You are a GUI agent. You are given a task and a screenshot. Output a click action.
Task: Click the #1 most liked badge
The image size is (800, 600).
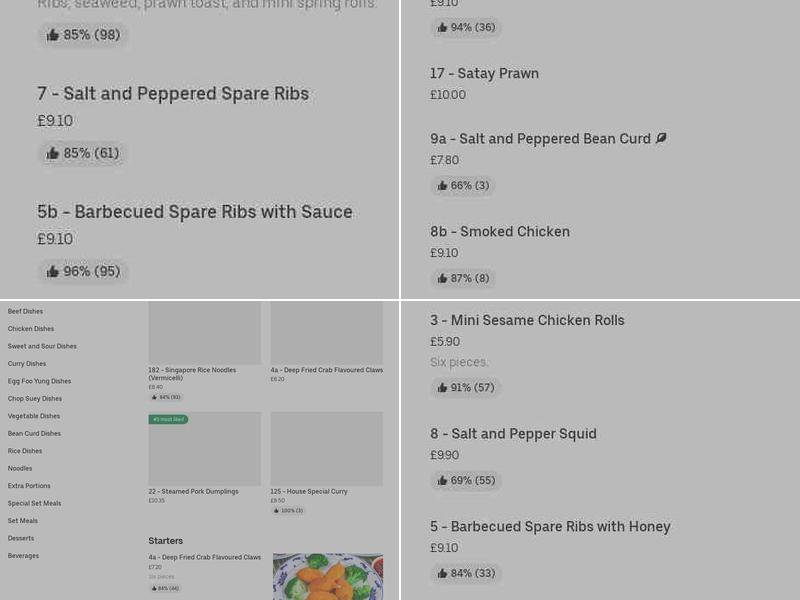(x=168, y=419)
